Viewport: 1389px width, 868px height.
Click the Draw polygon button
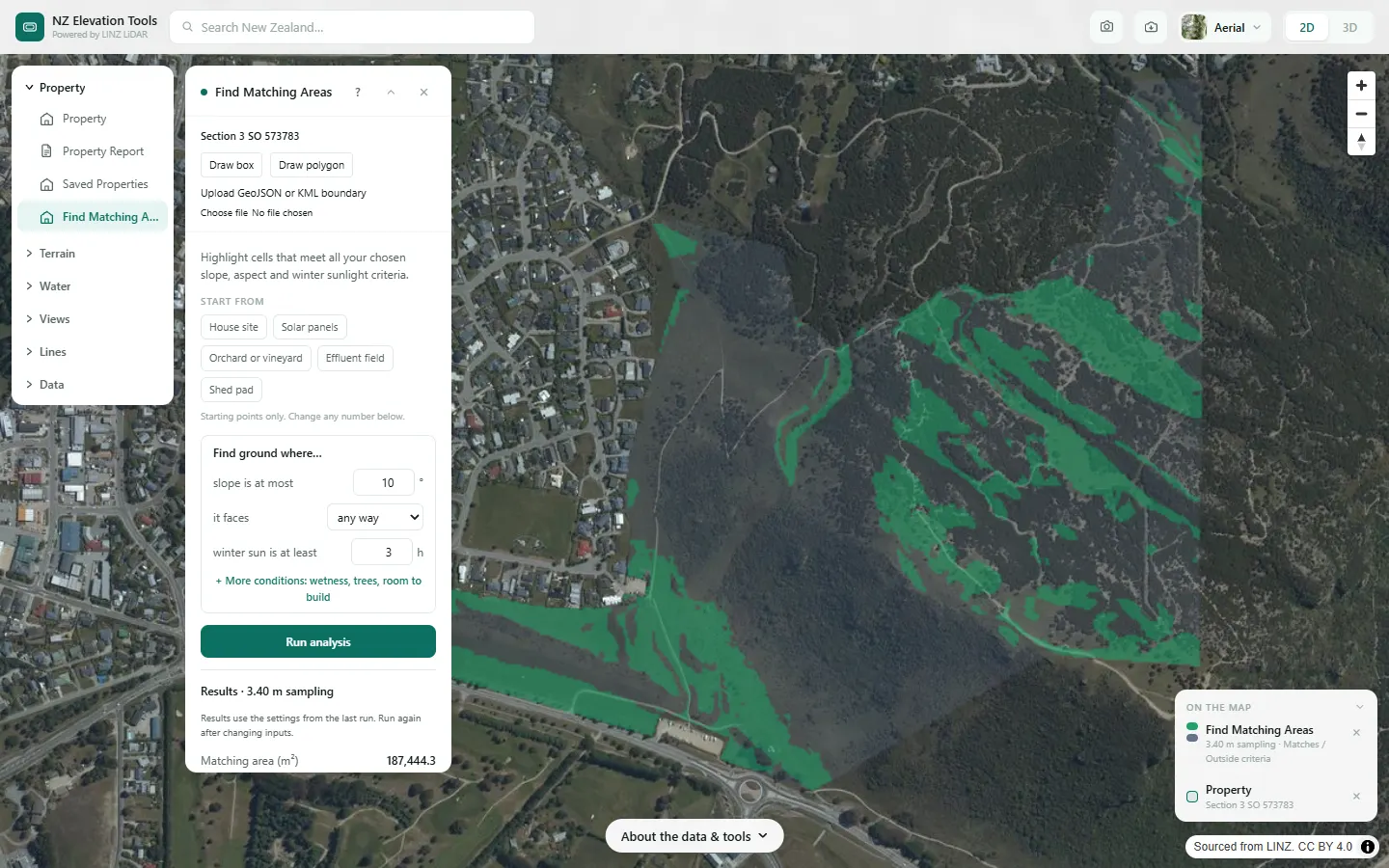pyautogui.click(x=312, y=165)
